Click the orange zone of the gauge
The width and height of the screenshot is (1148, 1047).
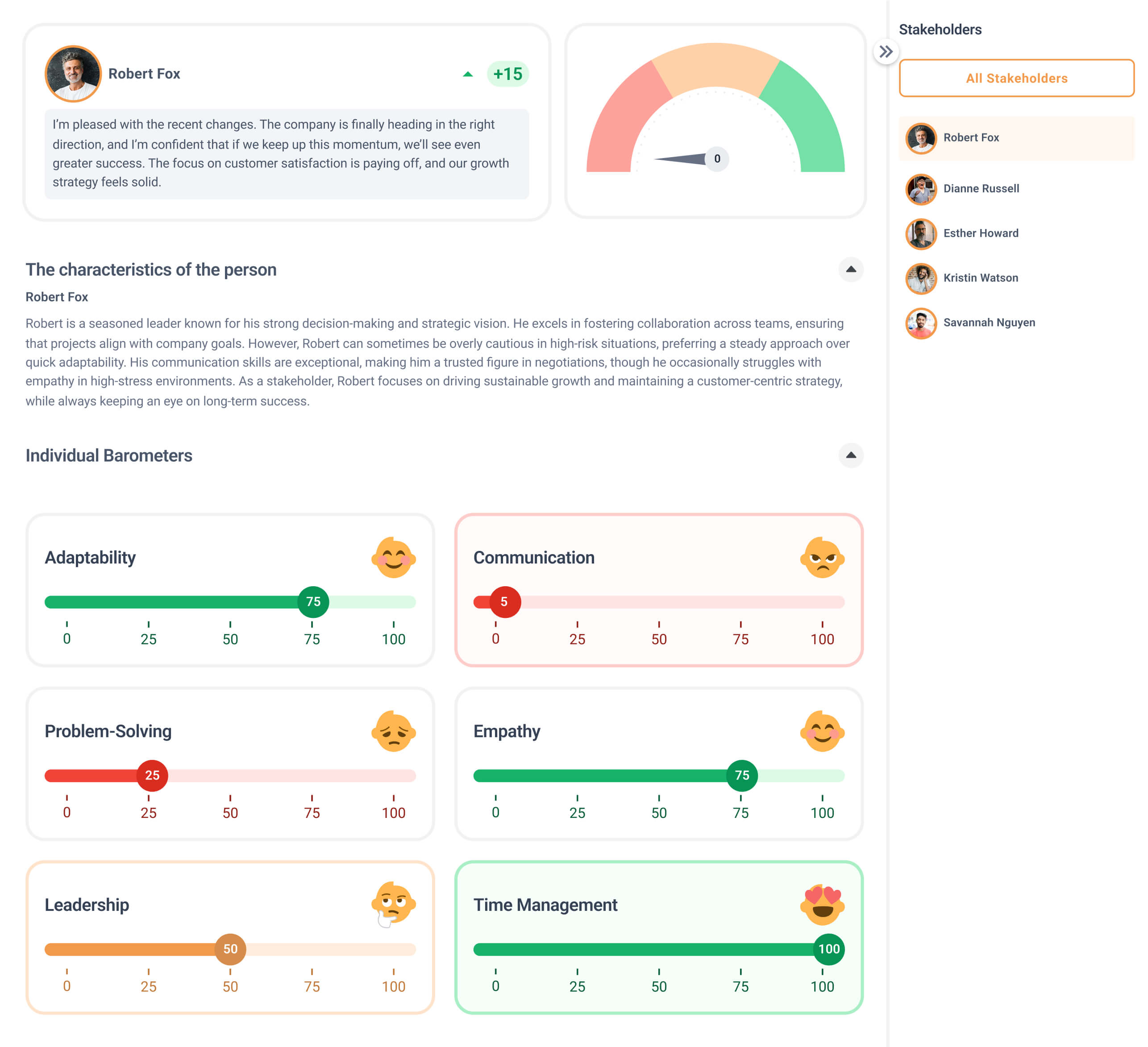tap(715, 66)
